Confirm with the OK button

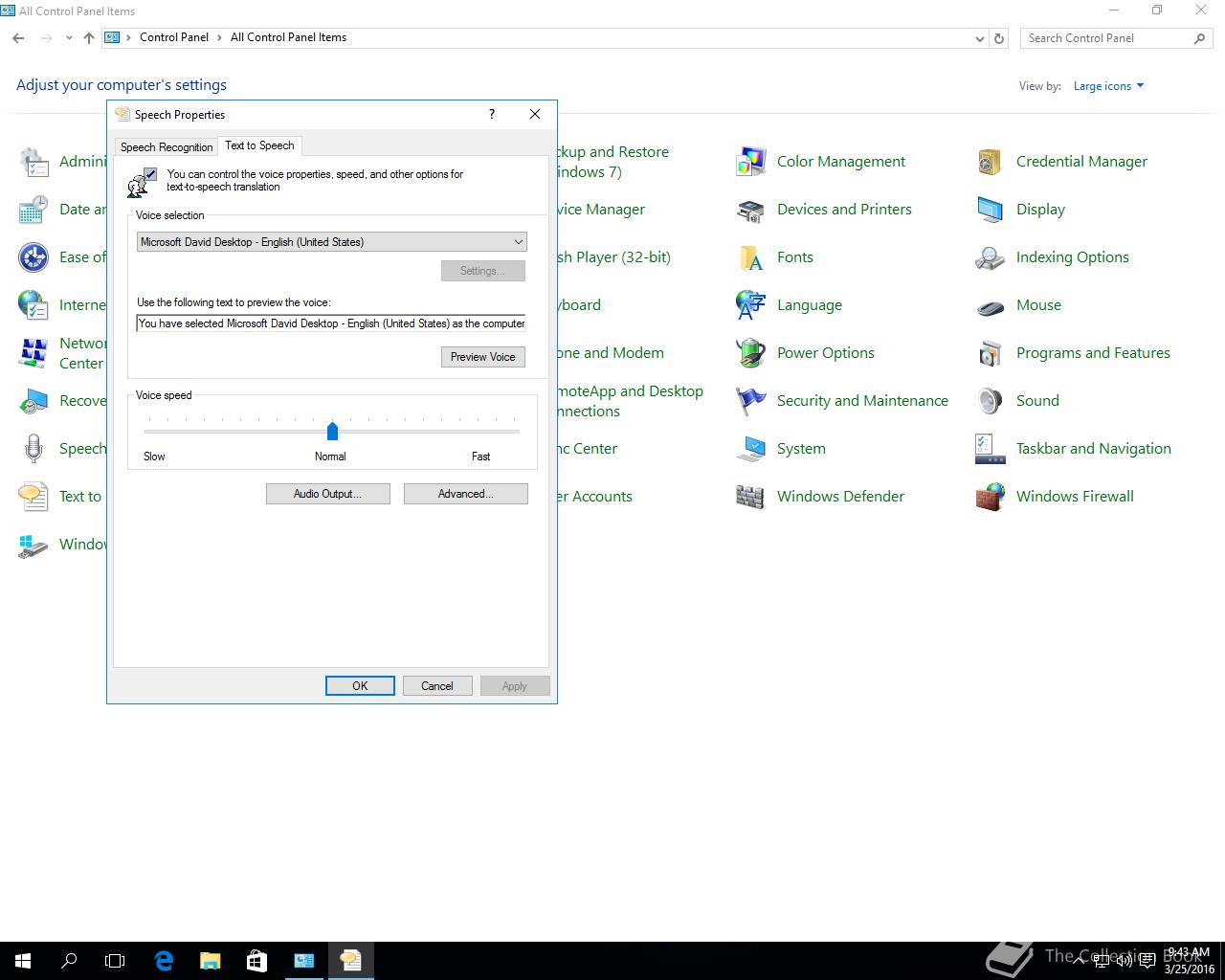[360, 686]
